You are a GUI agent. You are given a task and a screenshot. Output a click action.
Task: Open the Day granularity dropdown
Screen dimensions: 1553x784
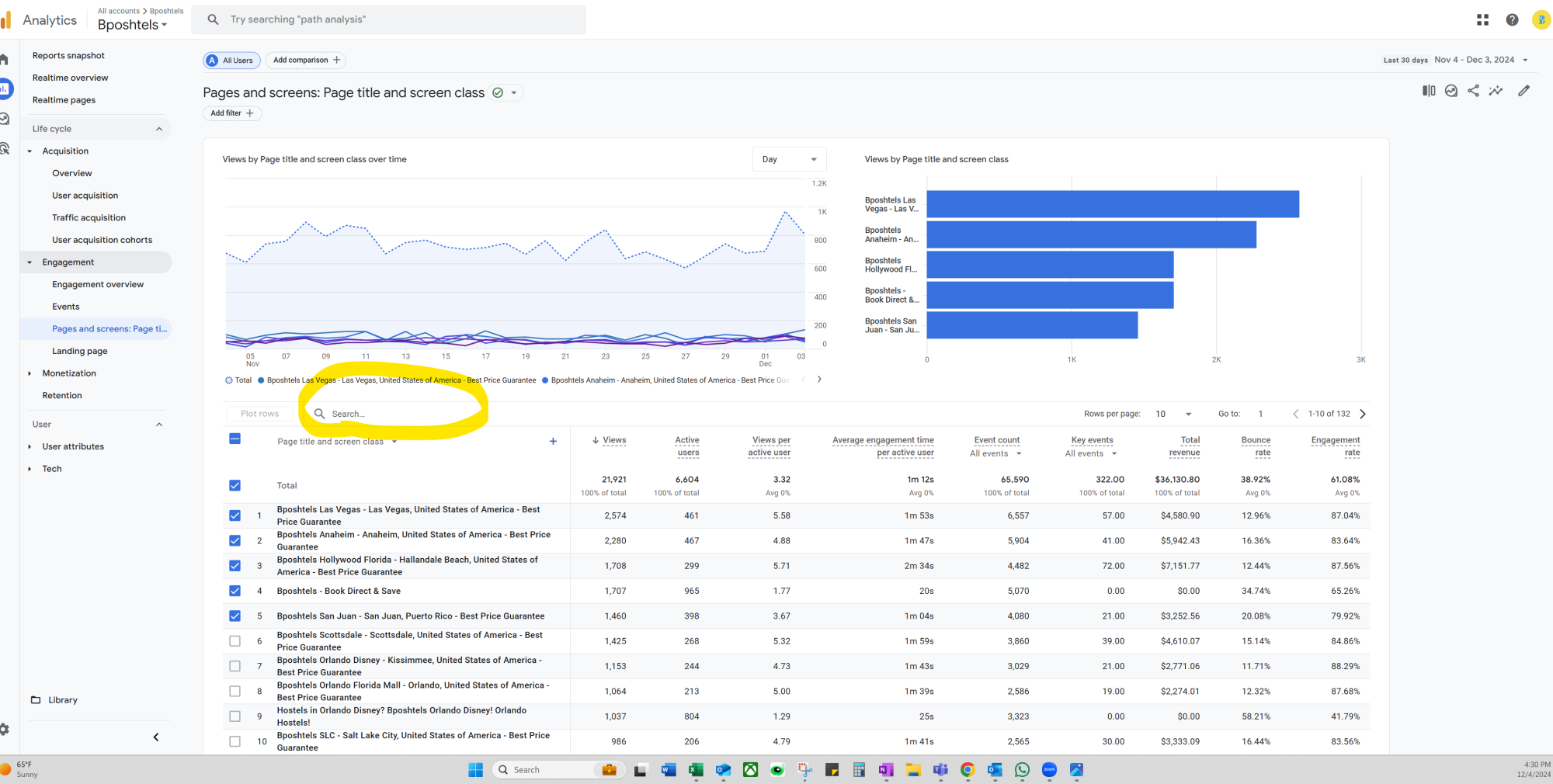789,159
